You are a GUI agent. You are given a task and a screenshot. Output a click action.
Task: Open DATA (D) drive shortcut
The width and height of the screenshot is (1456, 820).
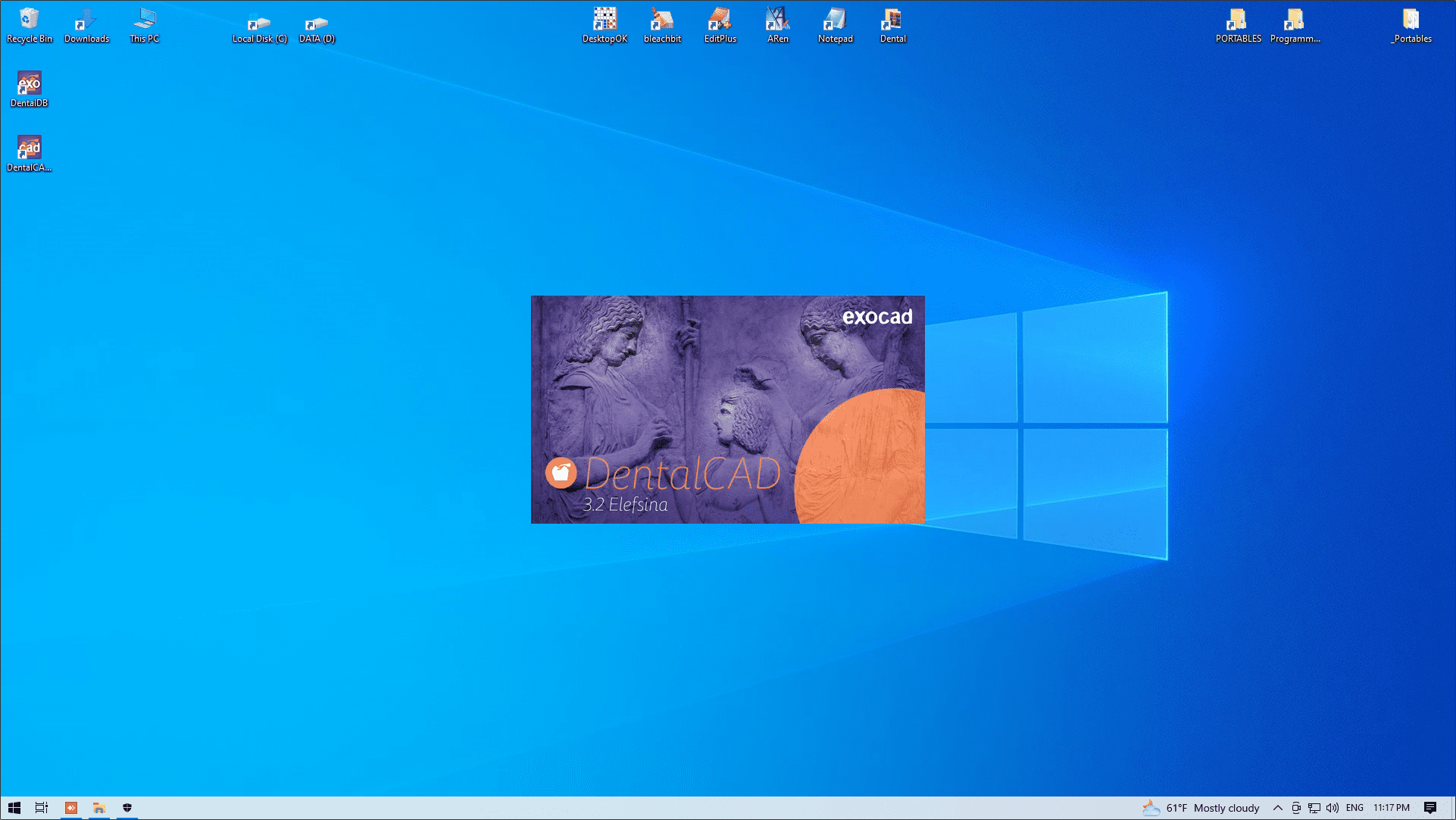pos(317,23)
